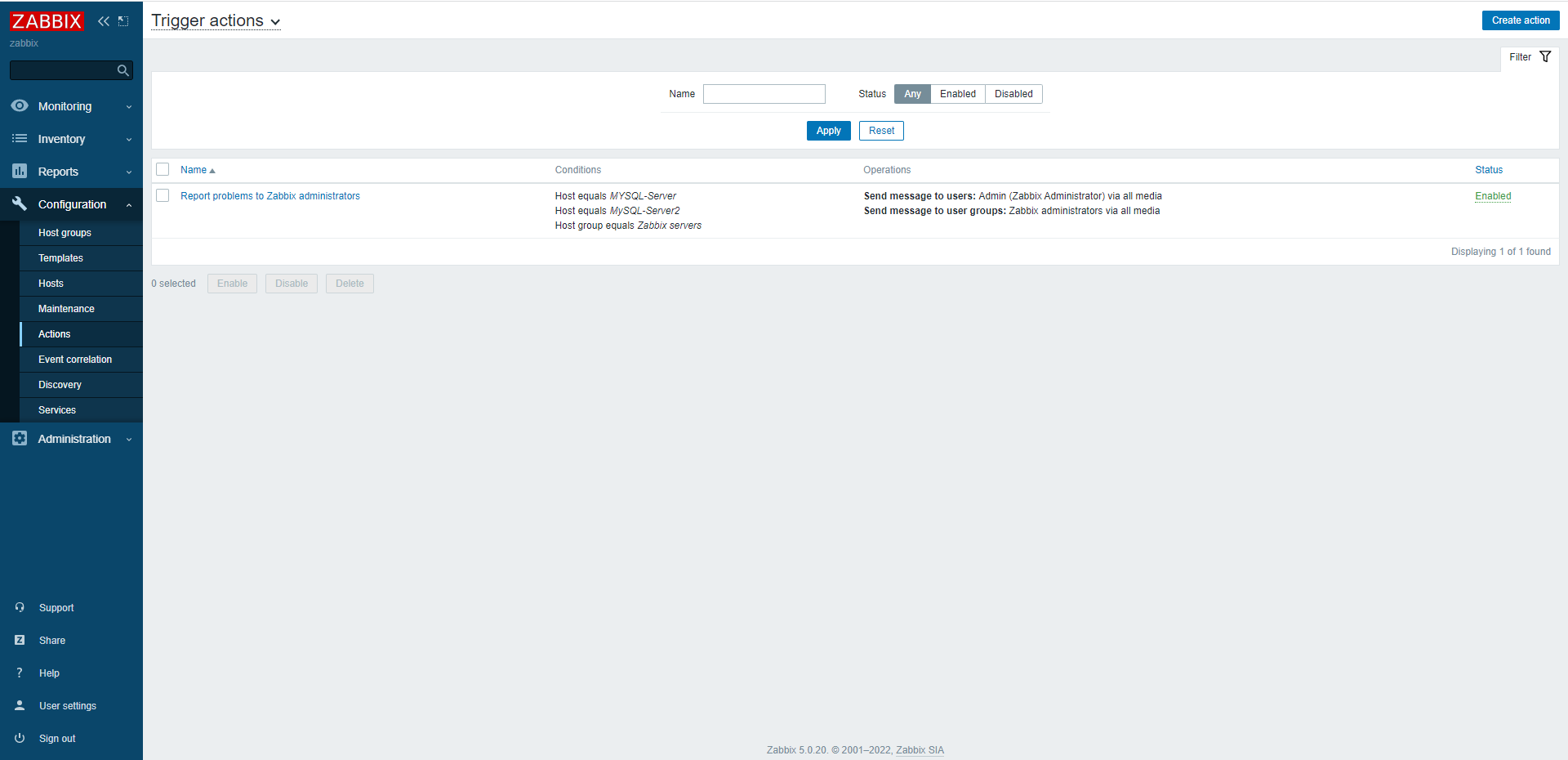This screenshot has height=760, width=1568.
Task: Click the disabled Delete button
Action: click(350, 284)
